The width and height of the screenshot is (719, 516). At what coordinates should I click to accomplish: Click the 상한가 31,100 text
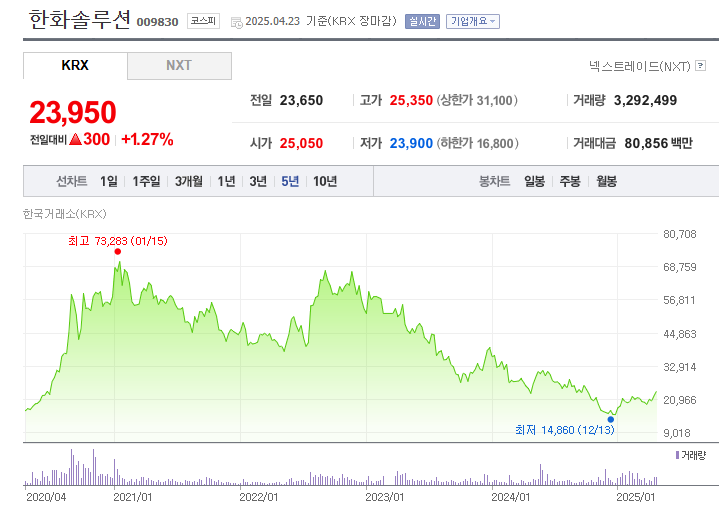point(477,100)
